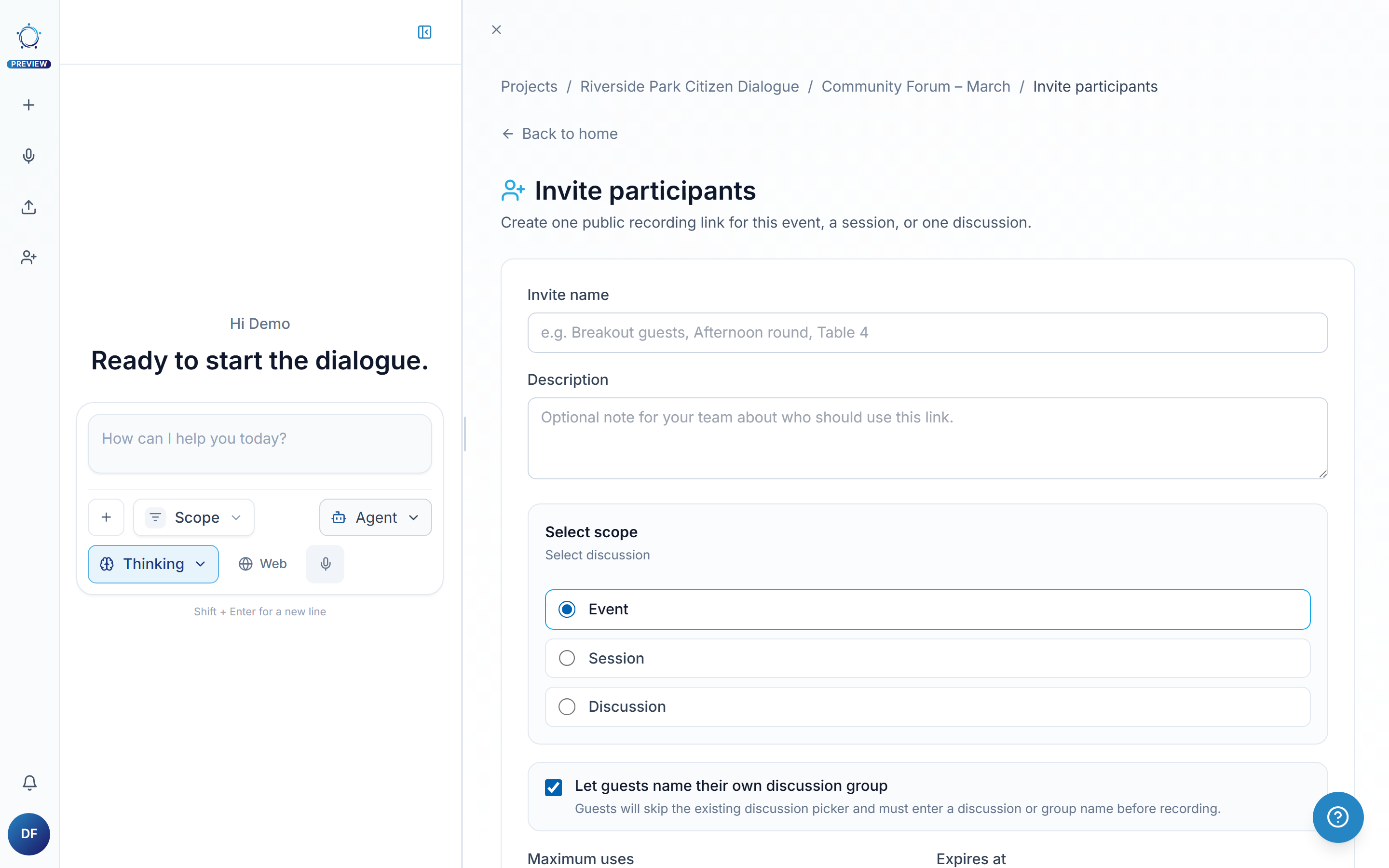
Task: Open the help question mark button
Action: point(1338,817)
